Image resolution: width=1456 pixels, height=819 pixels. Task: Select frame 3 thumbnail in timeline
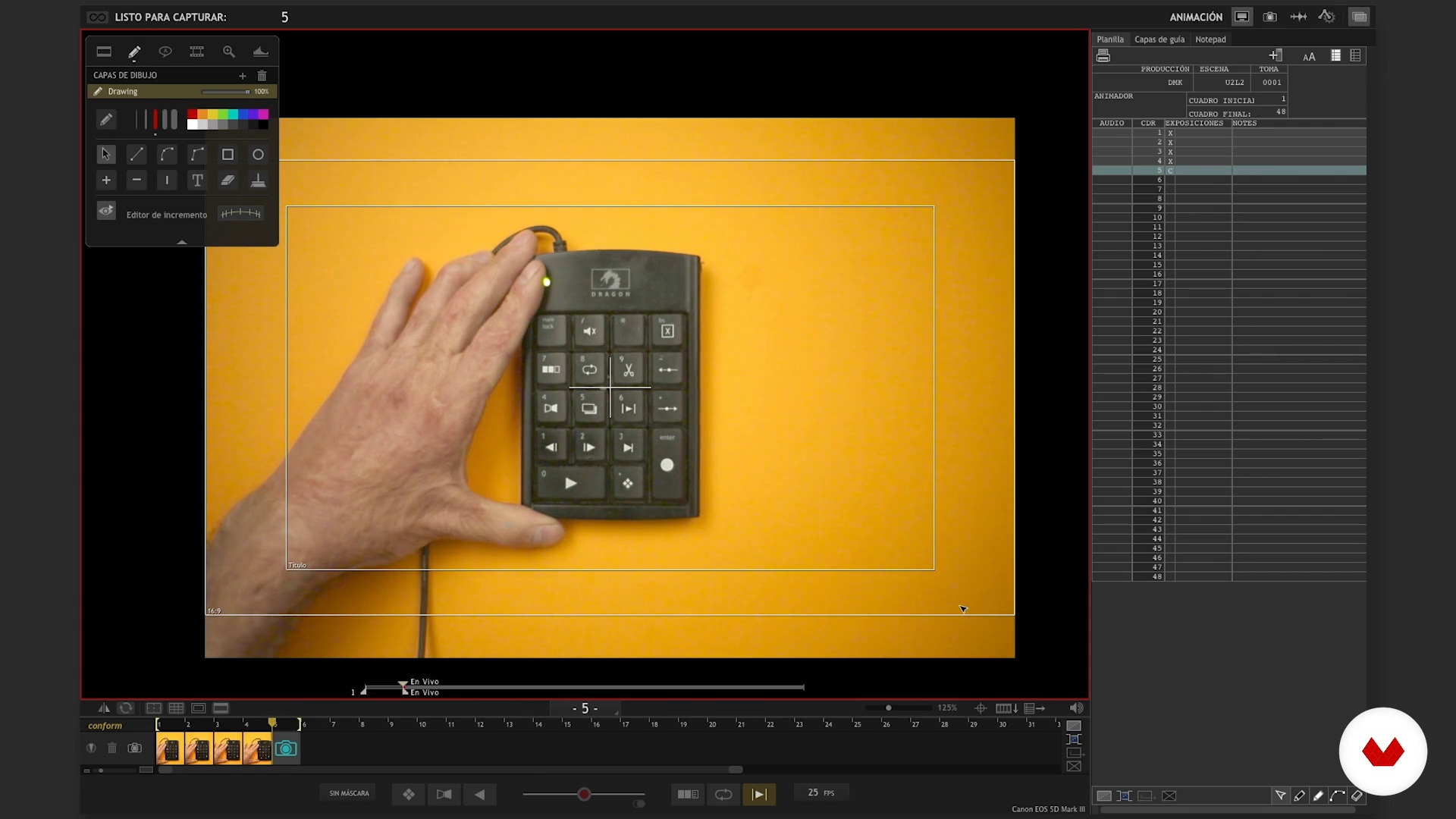coord(228,748)
